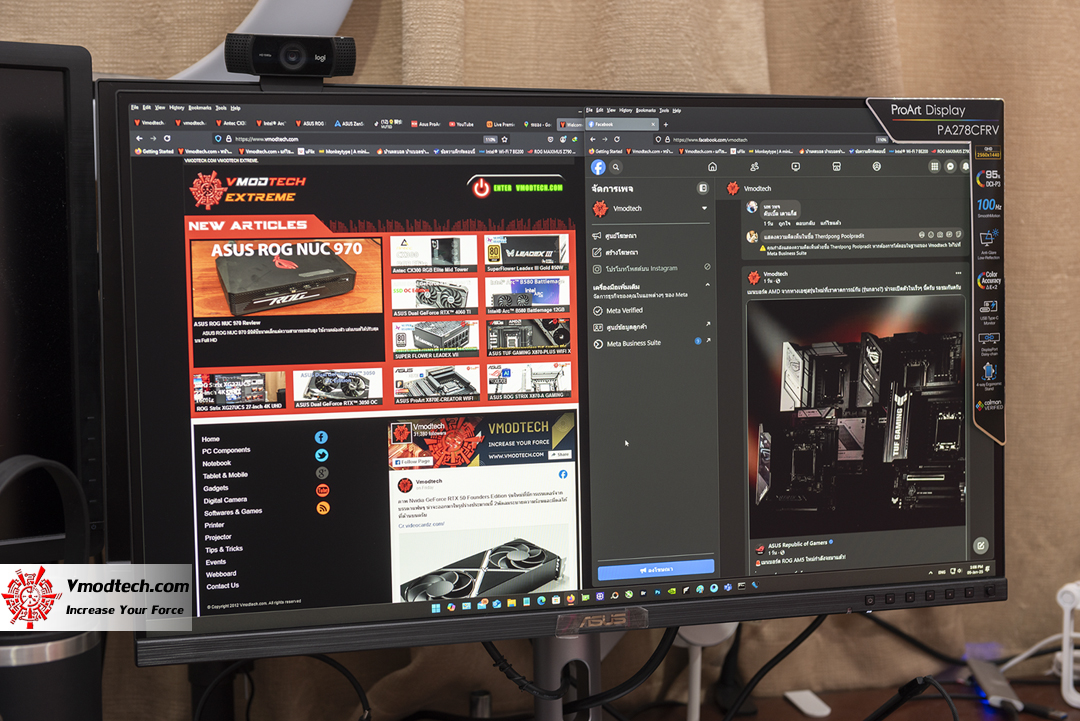The image size is (1080, 721).
Task: Switch to the Antec CX browser tab
Action: (x=231, y=123)
